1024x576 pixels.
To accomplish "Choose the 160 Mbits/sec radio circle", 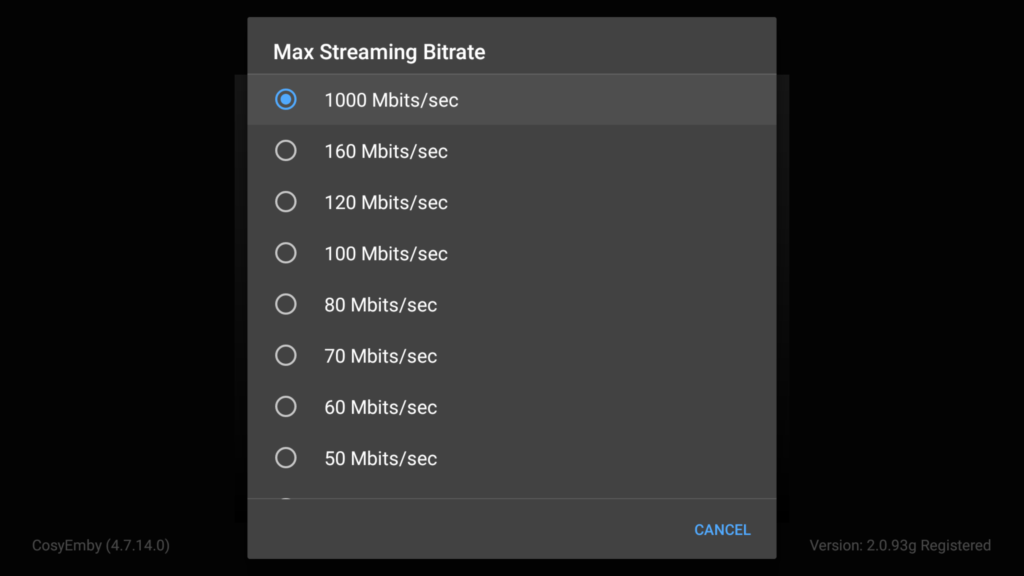I will pyautogui.click(x=286, y=151).
